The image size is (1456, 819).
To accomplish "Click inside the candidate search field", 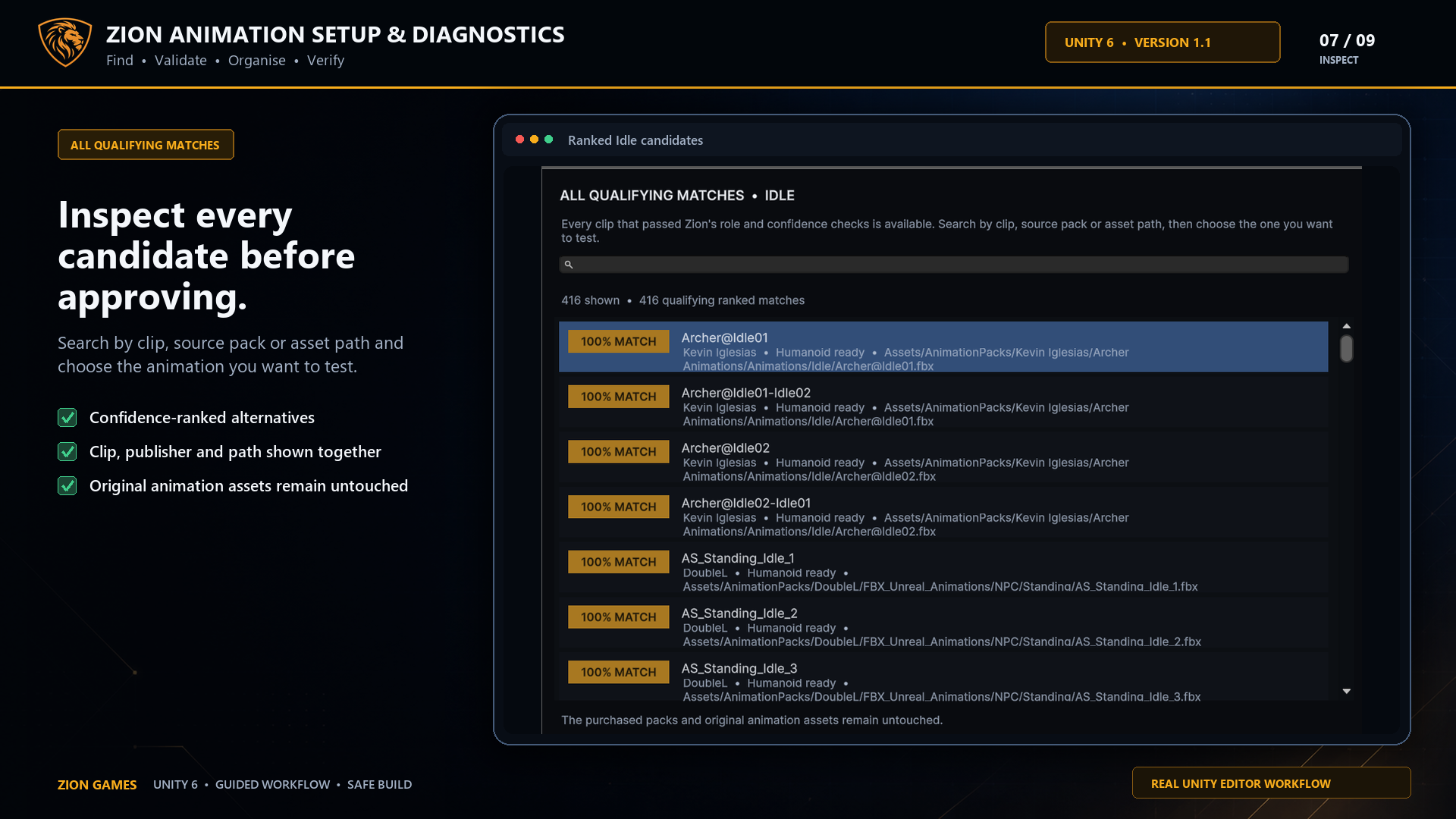I will (x=954, y=265).
